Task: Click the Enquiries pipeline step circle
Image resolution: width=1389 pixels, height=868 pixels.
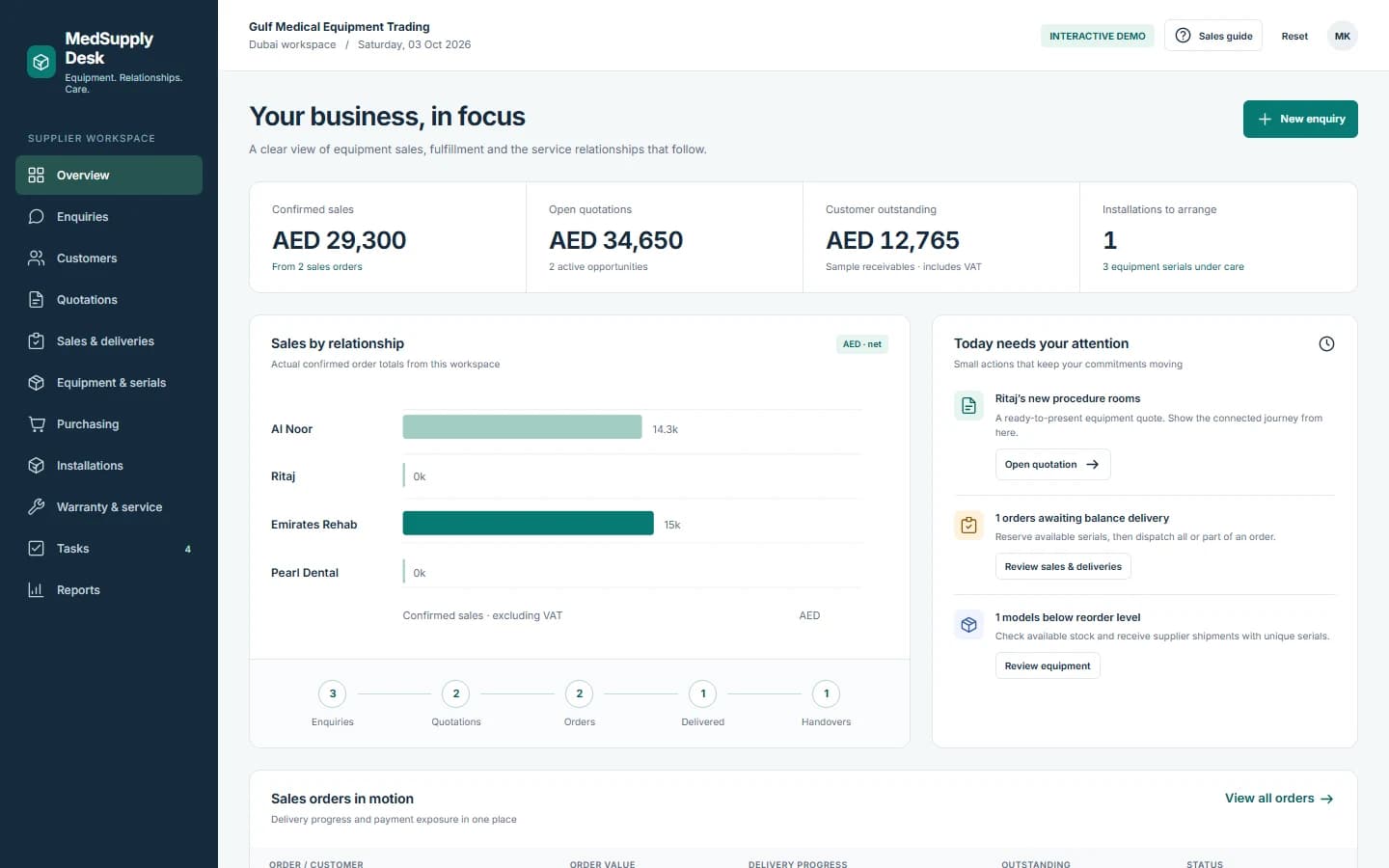Action: click(333, 694)
